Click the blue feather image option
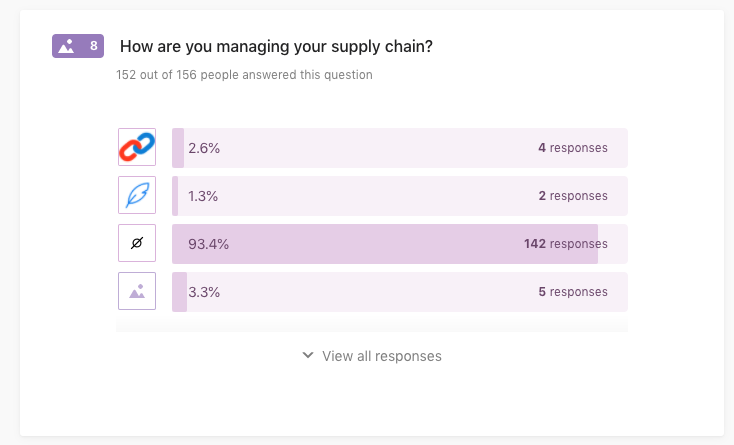 137,196
